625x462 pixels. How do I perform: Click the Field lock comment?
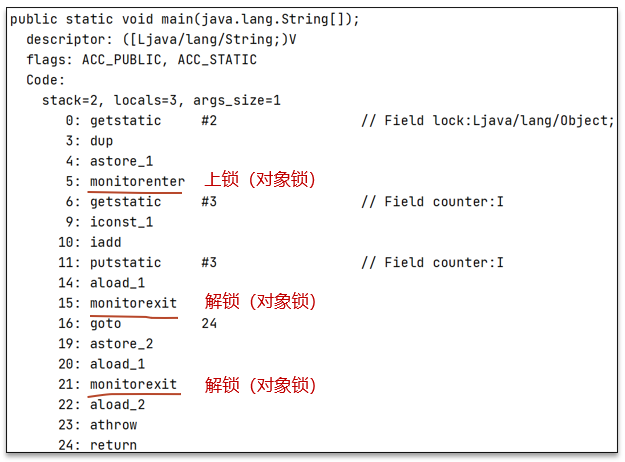tap(486, 120)
